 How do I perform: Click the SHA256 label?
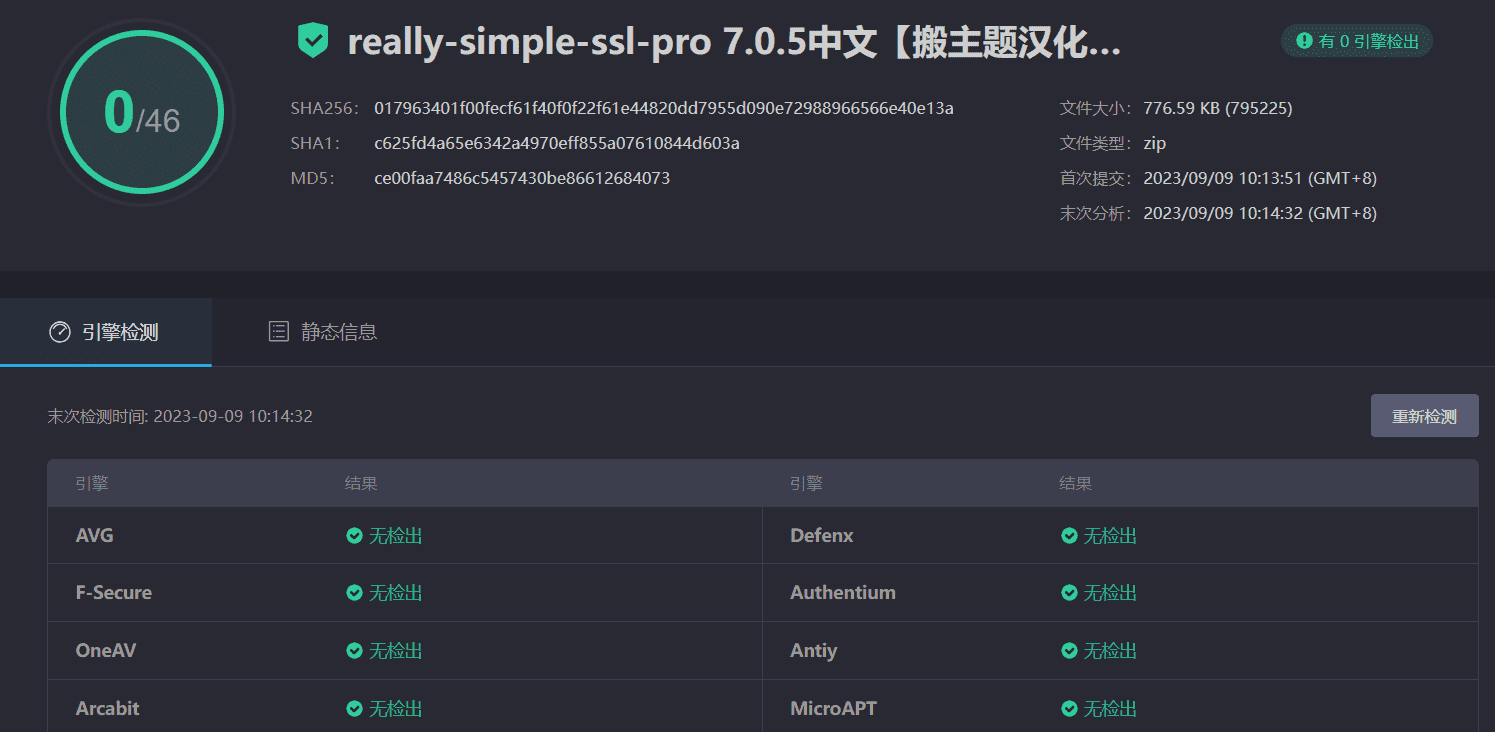click(x=324, y=108)
